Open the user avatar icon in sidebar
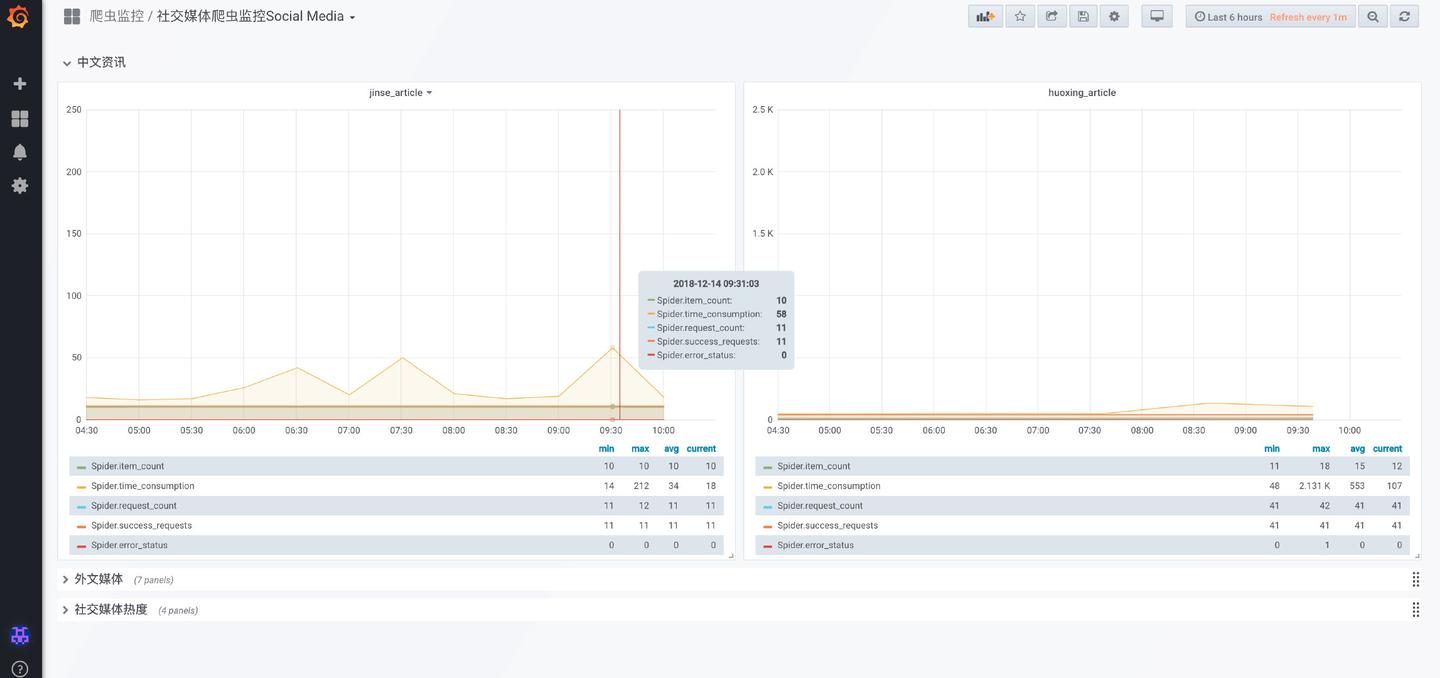1440x678 pixels. pyautogui.click(x=19, y=635)
